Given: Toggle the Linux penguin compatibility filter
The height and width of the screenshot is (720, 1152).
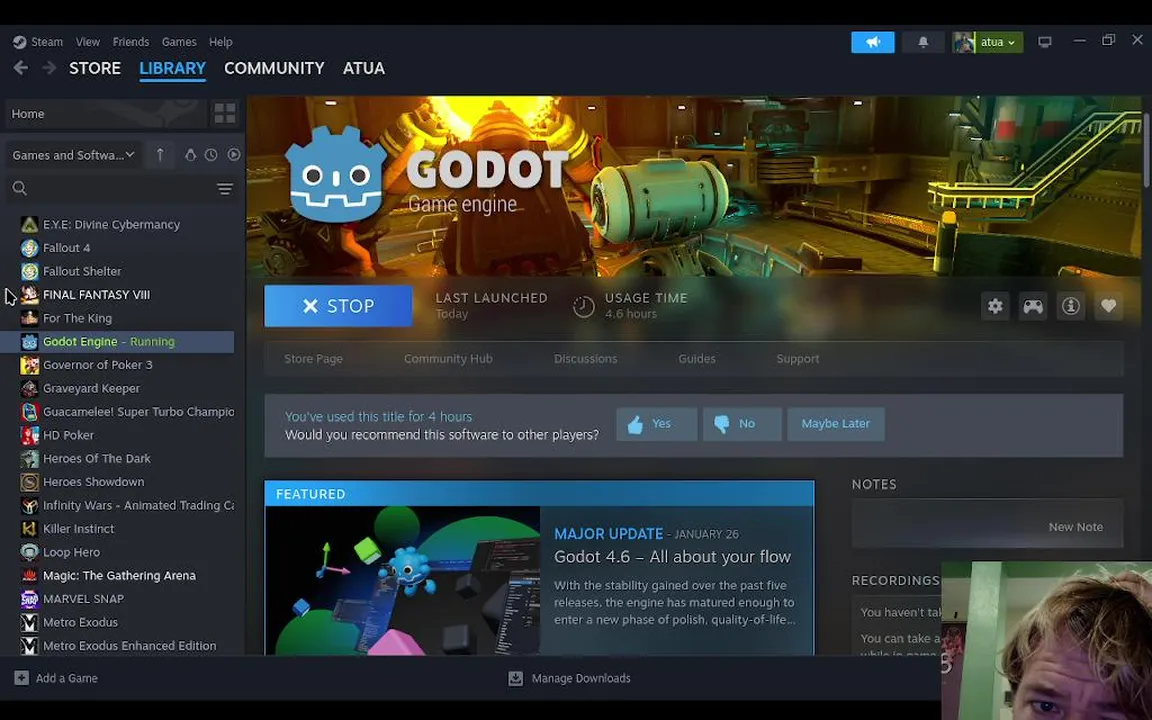Looking at the screenshot, I should [x=190, y=154].
